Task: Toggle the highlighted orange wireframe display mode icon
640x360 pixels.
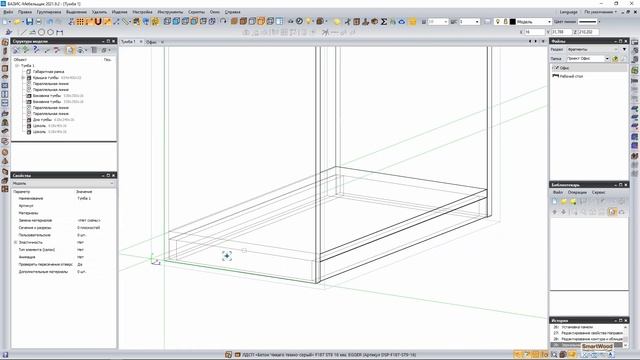Action: [x=260, y=21]
